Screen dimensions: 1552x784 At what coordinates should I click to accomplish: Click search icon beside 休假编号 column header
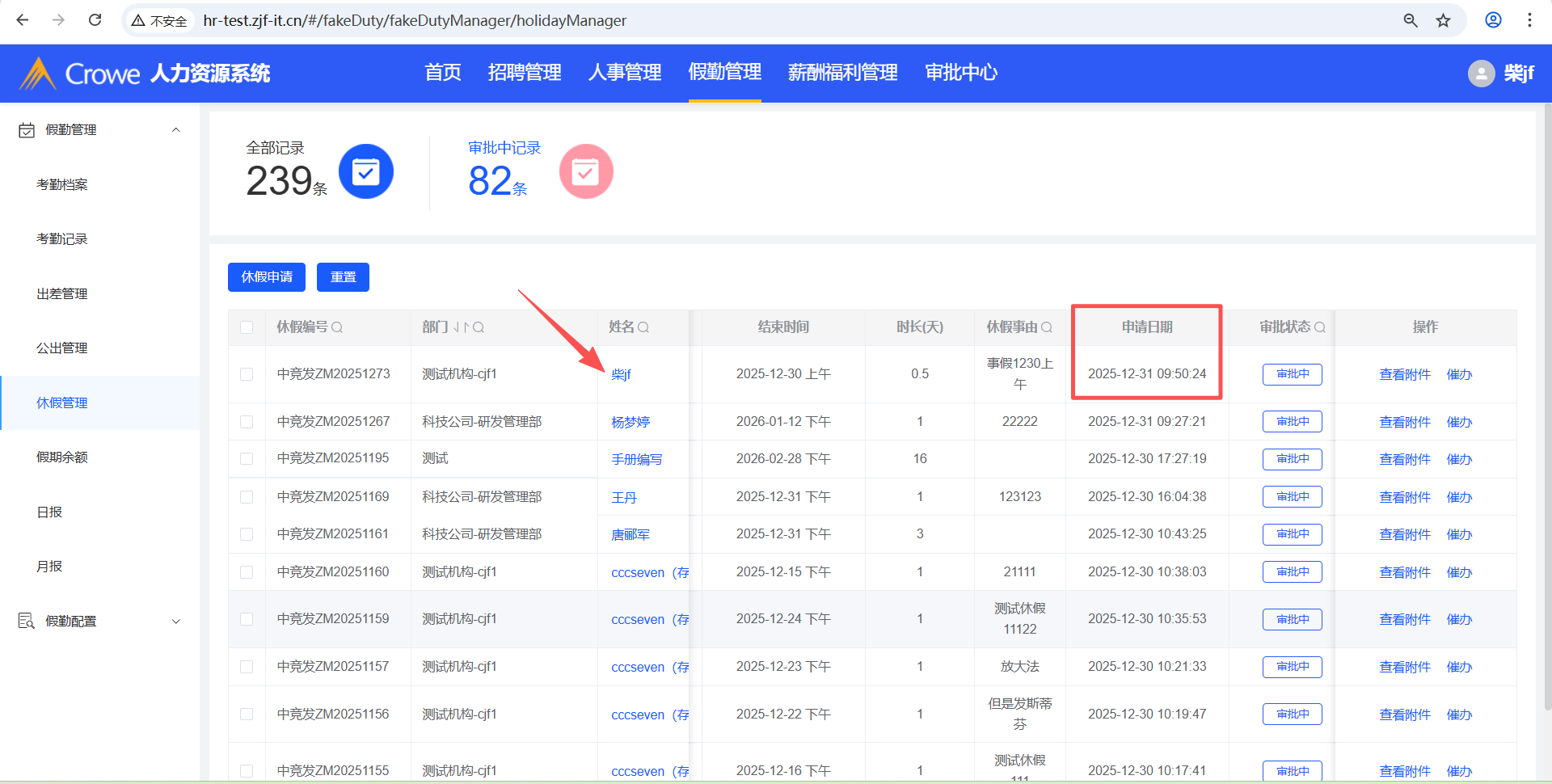point(337,327)
